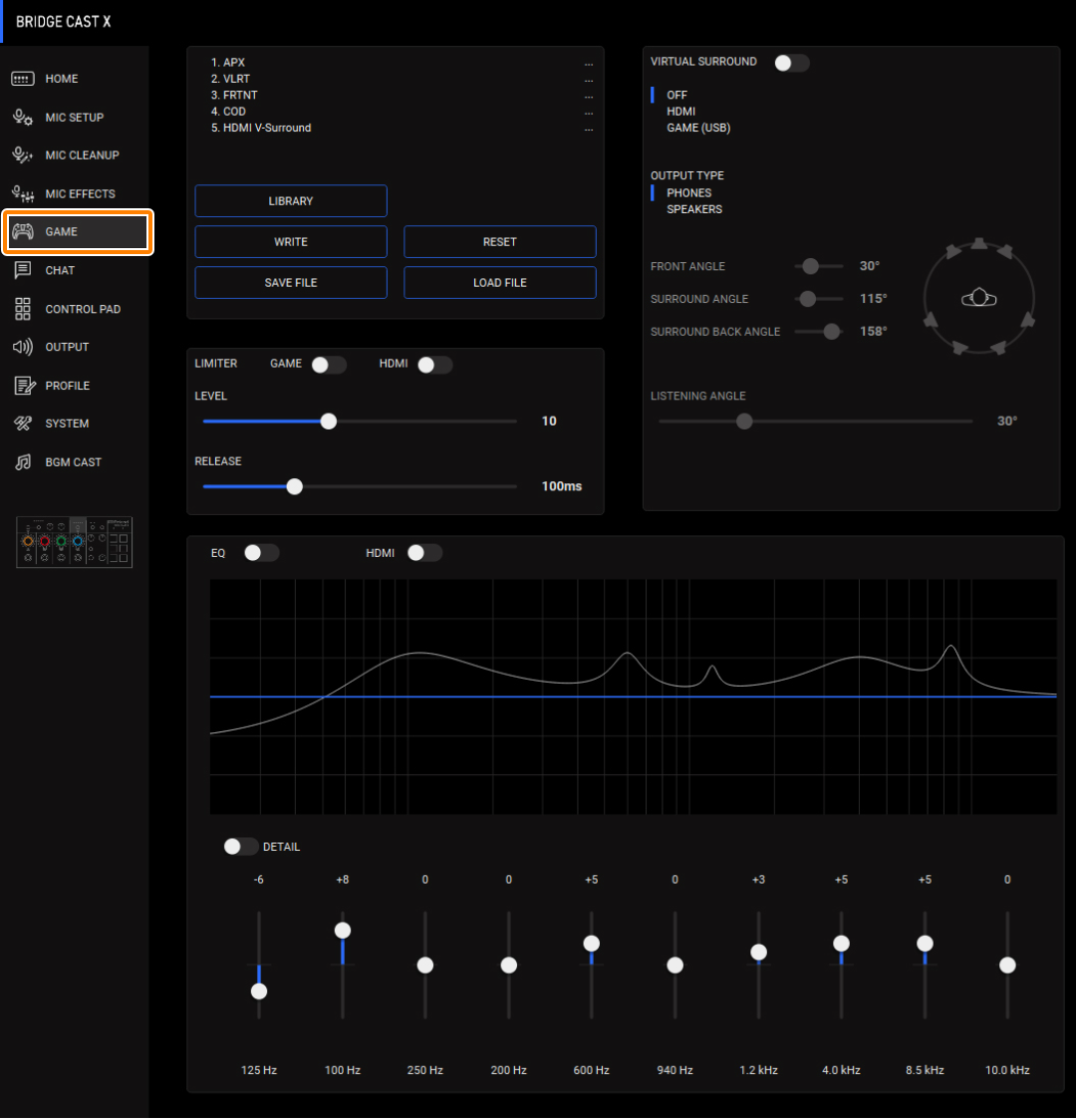This screenshot has width=1078, height=1120.
Task: Click the RESET button
Action: point(499,241)
